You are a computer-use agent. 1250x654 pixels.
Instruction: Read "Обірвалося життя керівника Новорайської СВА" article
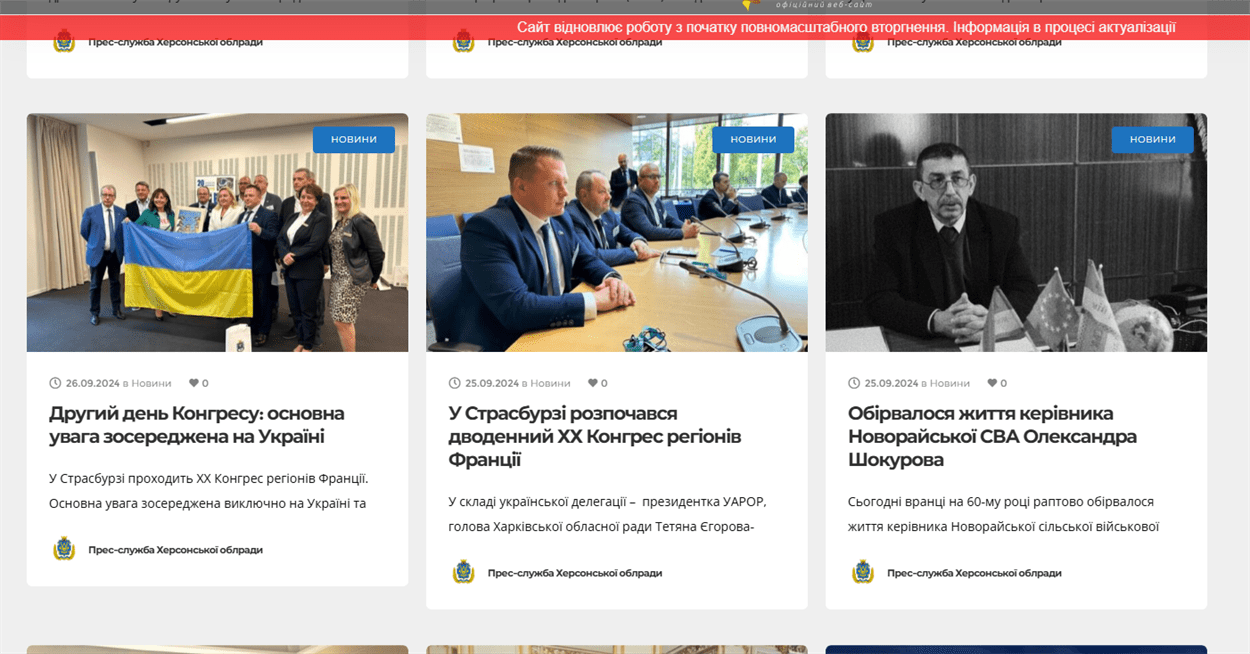coord(992,436)
